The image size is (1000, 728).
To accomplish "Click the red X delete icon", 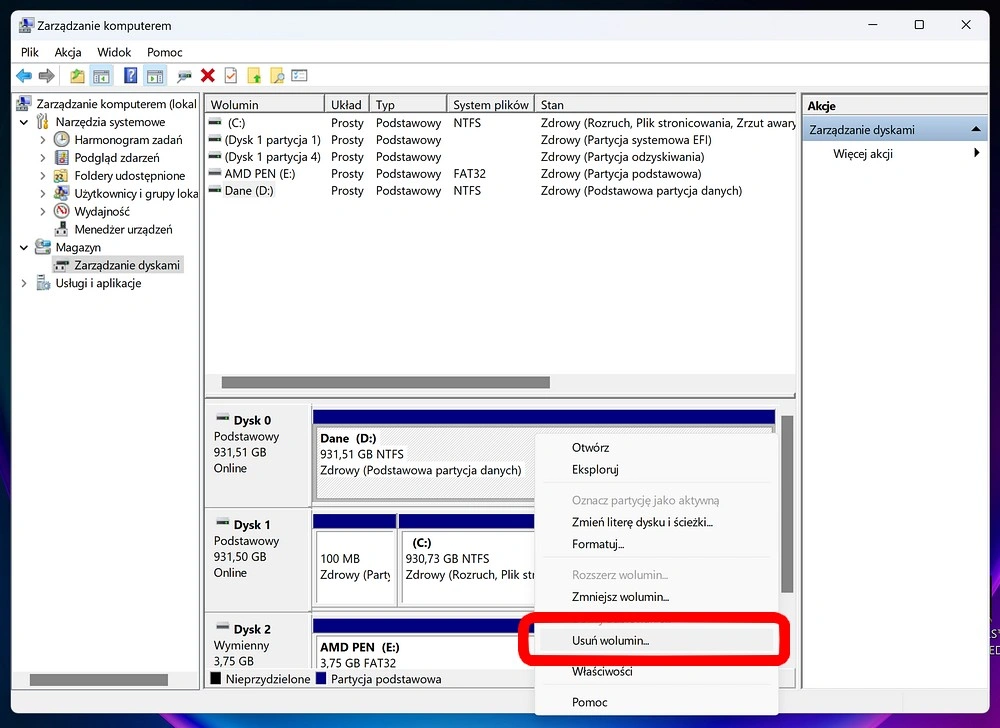I will [208, 76].
